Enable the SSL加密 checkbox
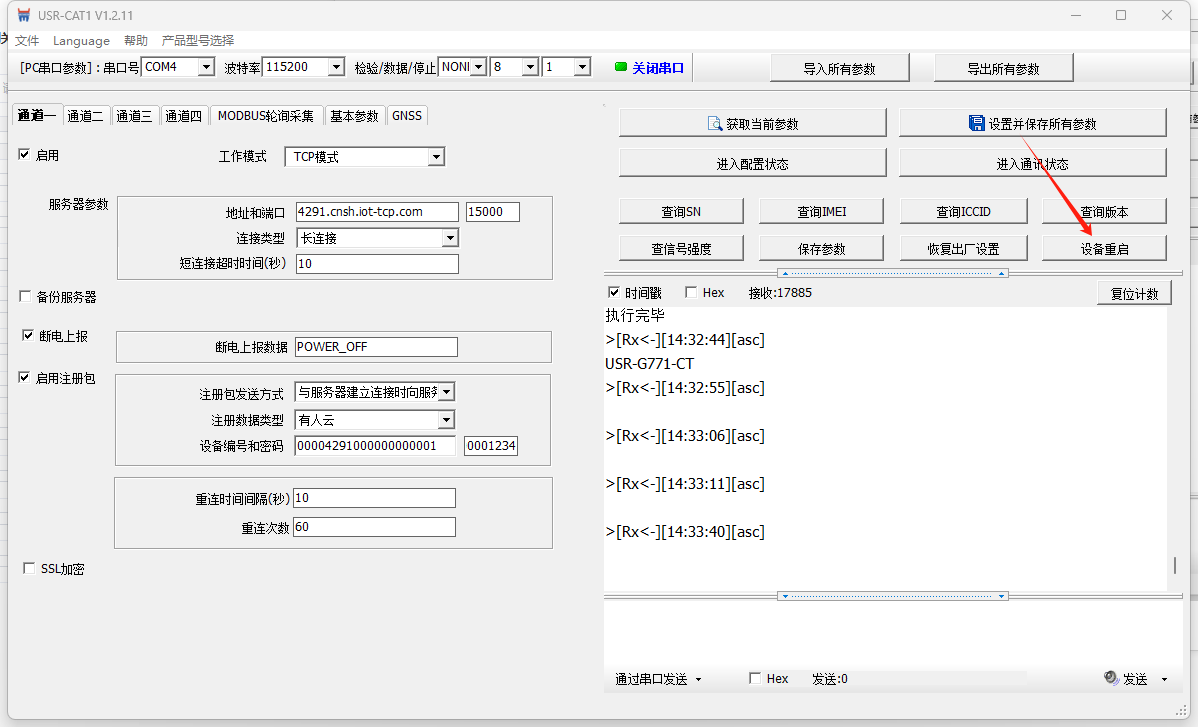Screen dimensions: 1198x727 coord(29,568)
